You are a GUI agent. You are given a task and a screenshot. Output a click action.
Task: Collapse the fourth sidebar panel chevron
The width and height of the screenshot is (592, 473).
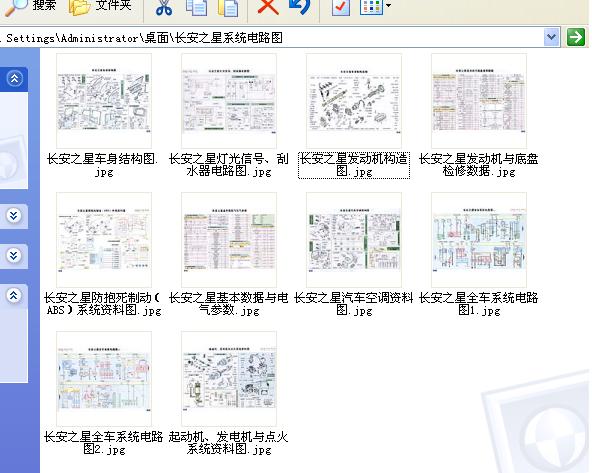(x=14, y=296)
